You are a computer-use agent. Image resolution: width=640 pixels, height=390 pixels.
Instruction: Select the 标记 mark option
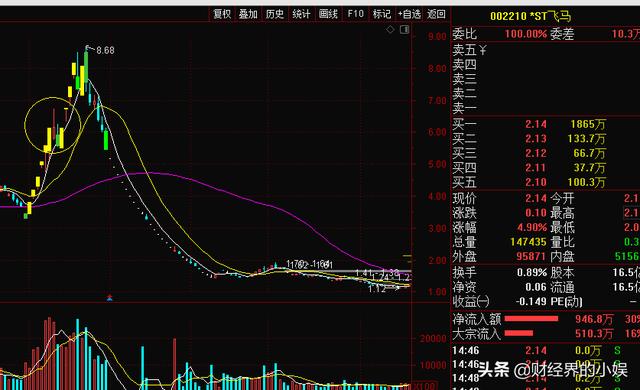[382, 14]
